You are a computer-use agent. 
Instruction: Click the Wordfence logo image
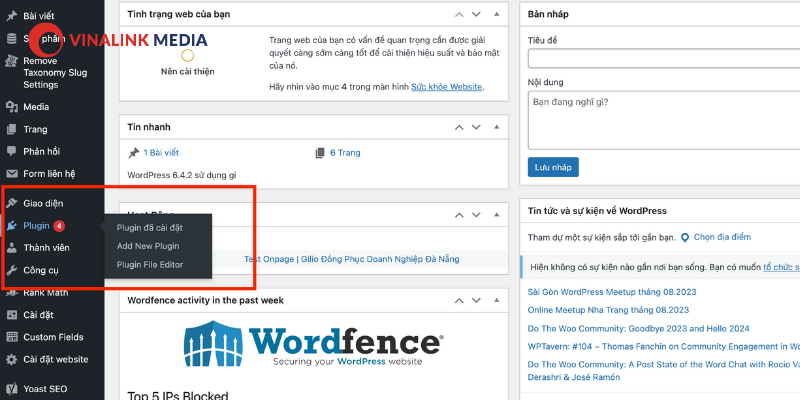(313, 342)
